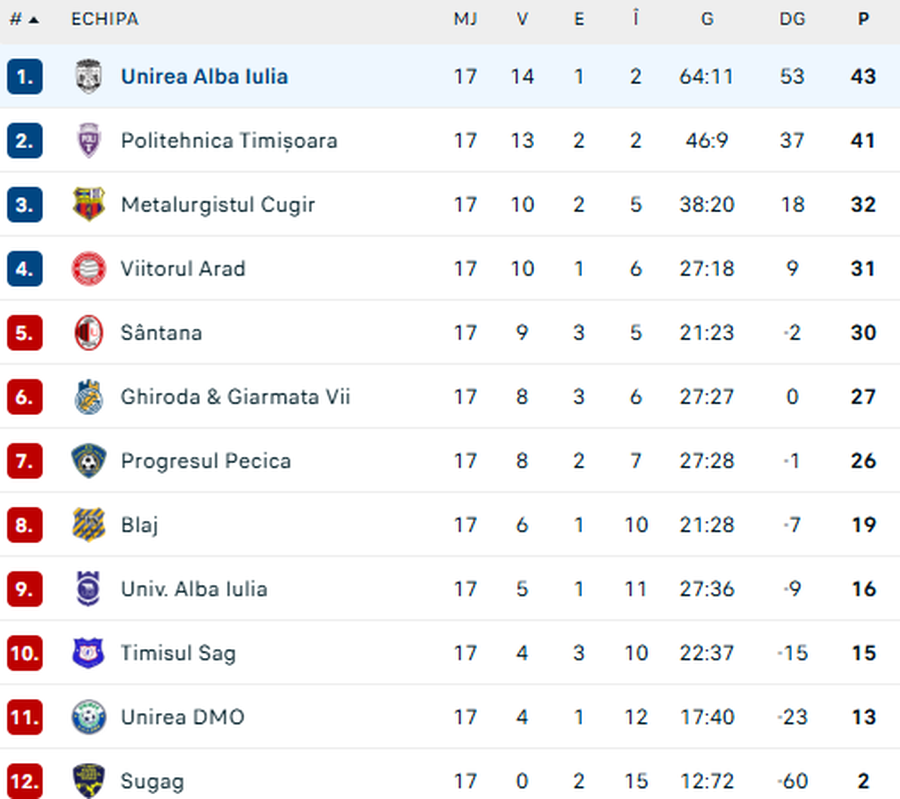This screenshot has height=799, width=900.
Task: Click the blue position 1 badge
Action: [x=25, y=77]
